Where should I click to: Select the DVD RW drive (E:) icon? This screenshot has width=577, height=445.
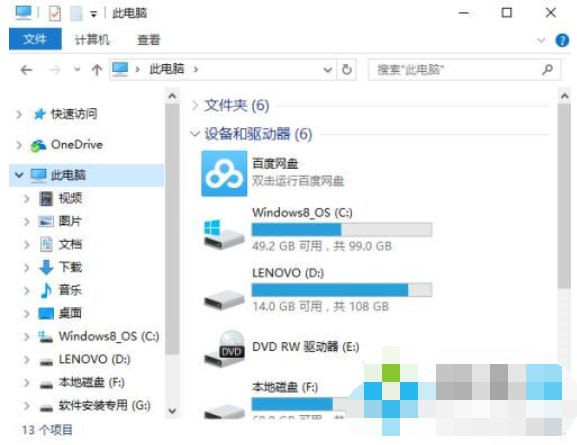click(224, 348)
